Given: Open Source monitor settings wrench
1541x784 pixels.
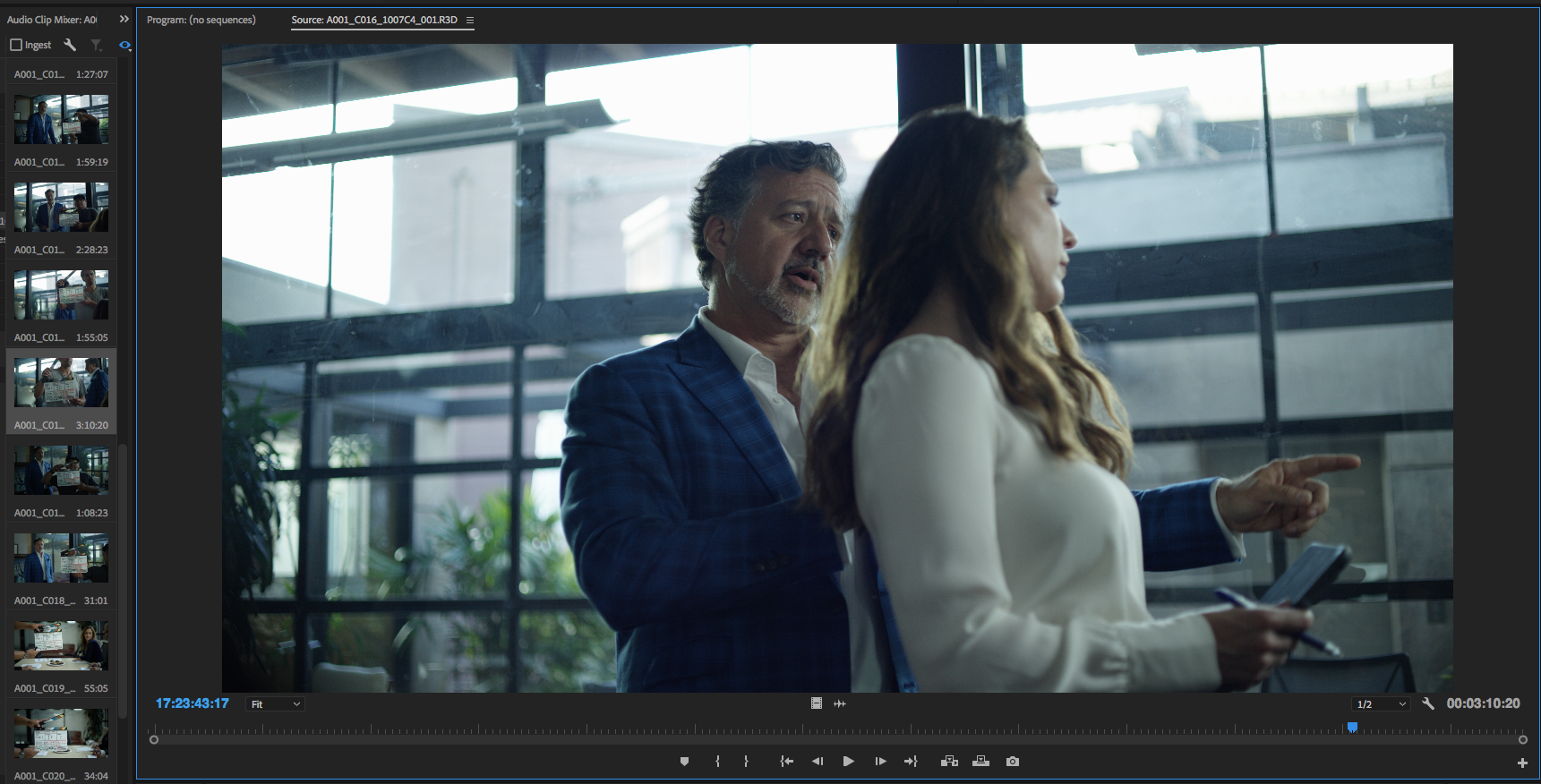Looking at the screenshot, I should click(x=1428, y=703).
